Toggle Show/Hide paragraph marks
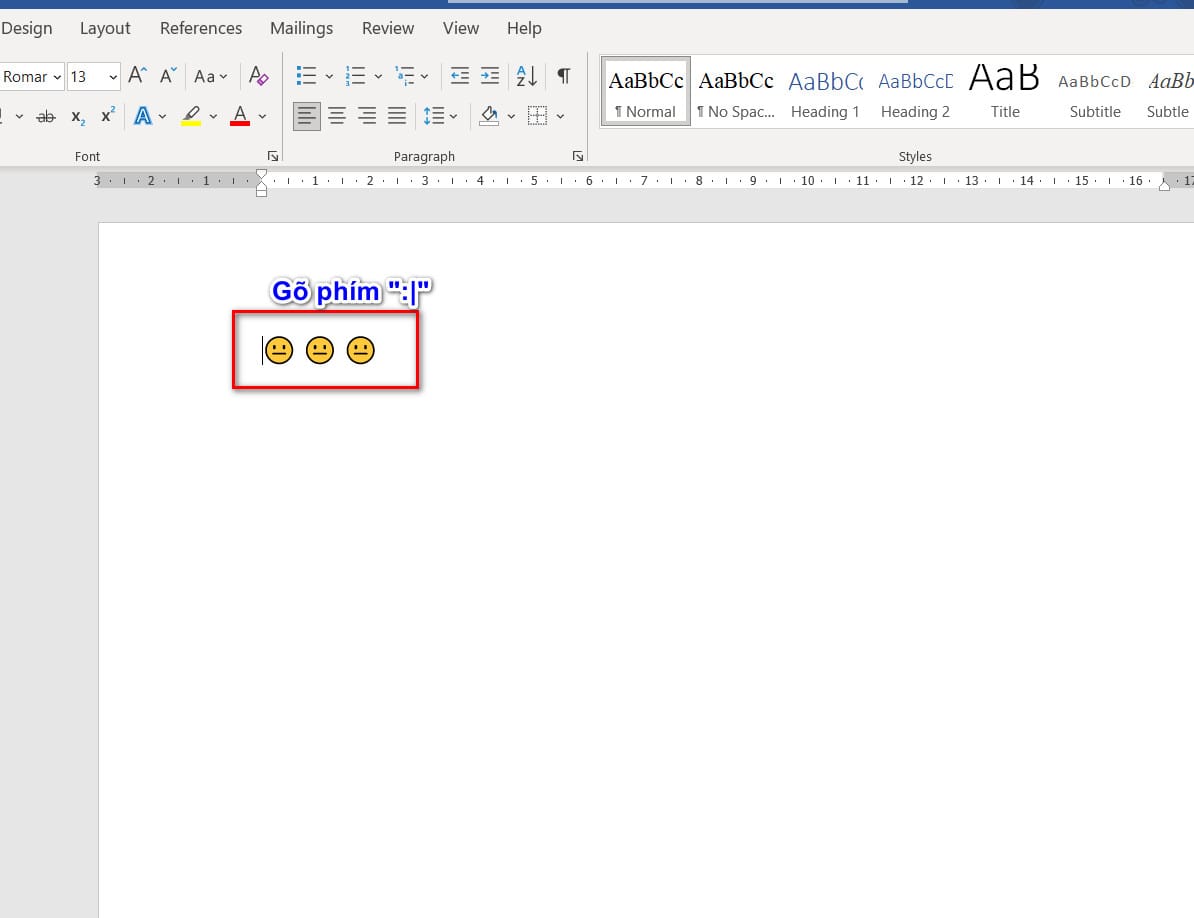 click(564, 76)
